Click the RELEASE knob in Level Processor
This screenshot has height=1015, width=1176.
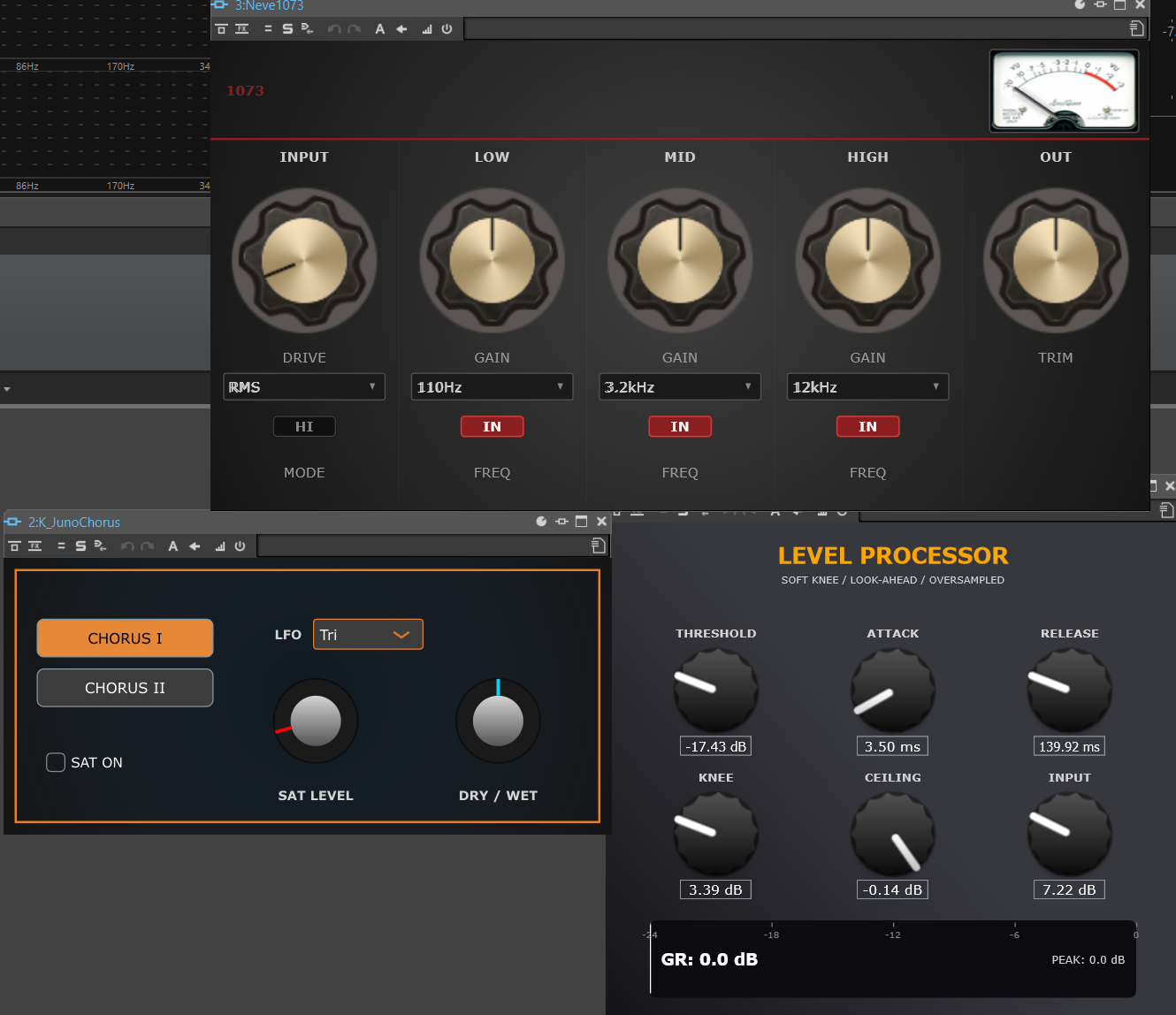pos(1070,690)
